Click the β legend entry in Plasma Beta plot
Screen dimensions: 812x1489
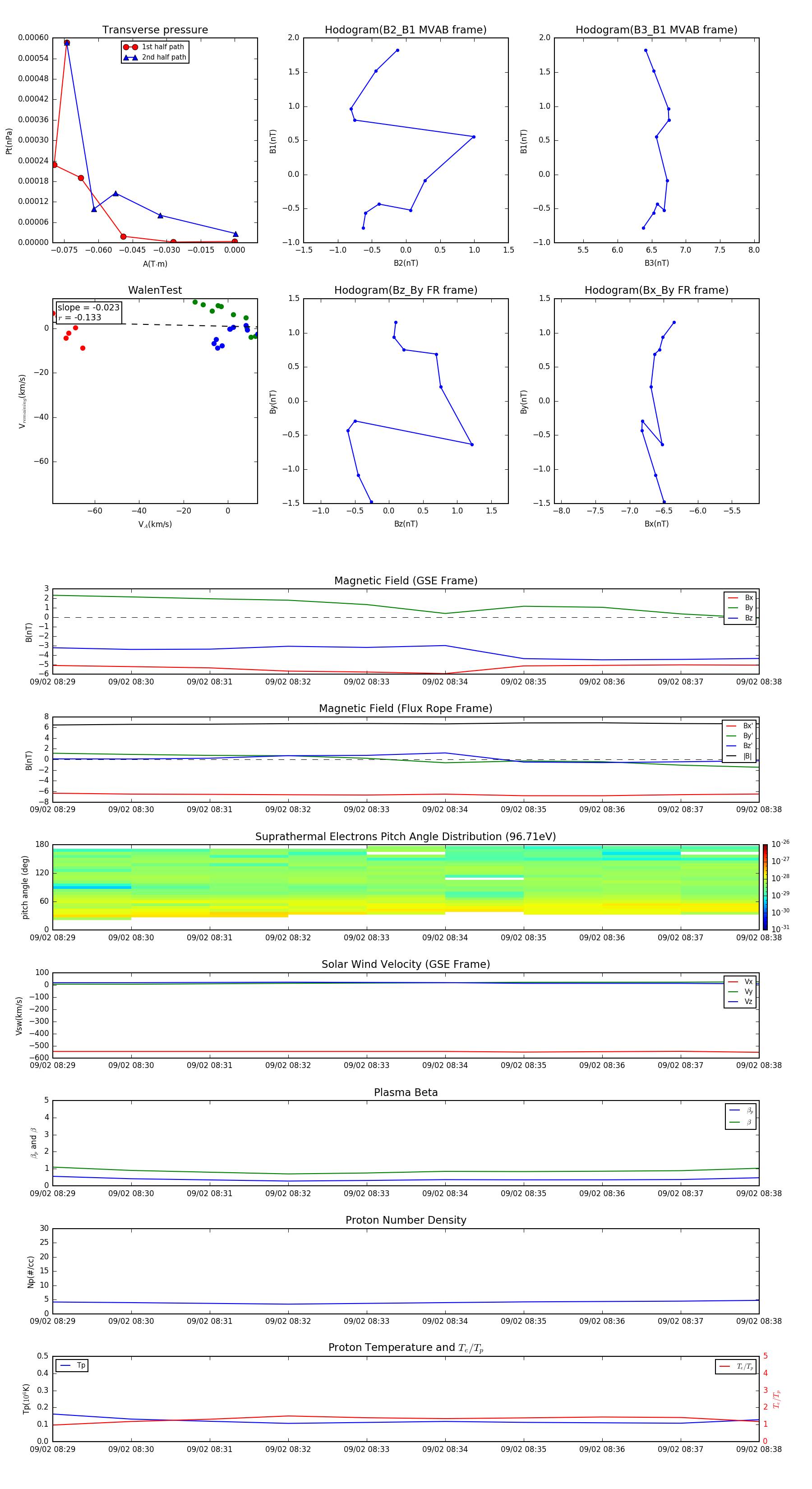tap(741, 1122)
